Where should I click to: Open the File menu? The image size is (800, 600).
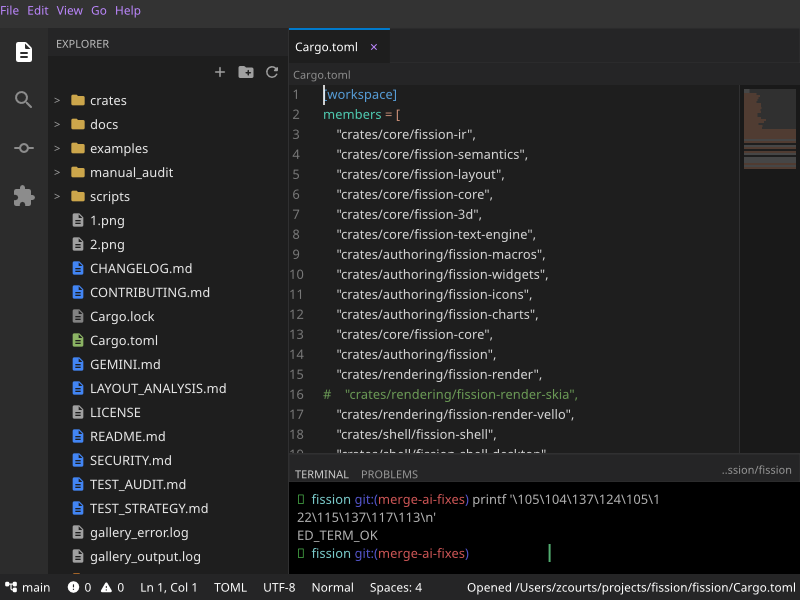(10, 10)
